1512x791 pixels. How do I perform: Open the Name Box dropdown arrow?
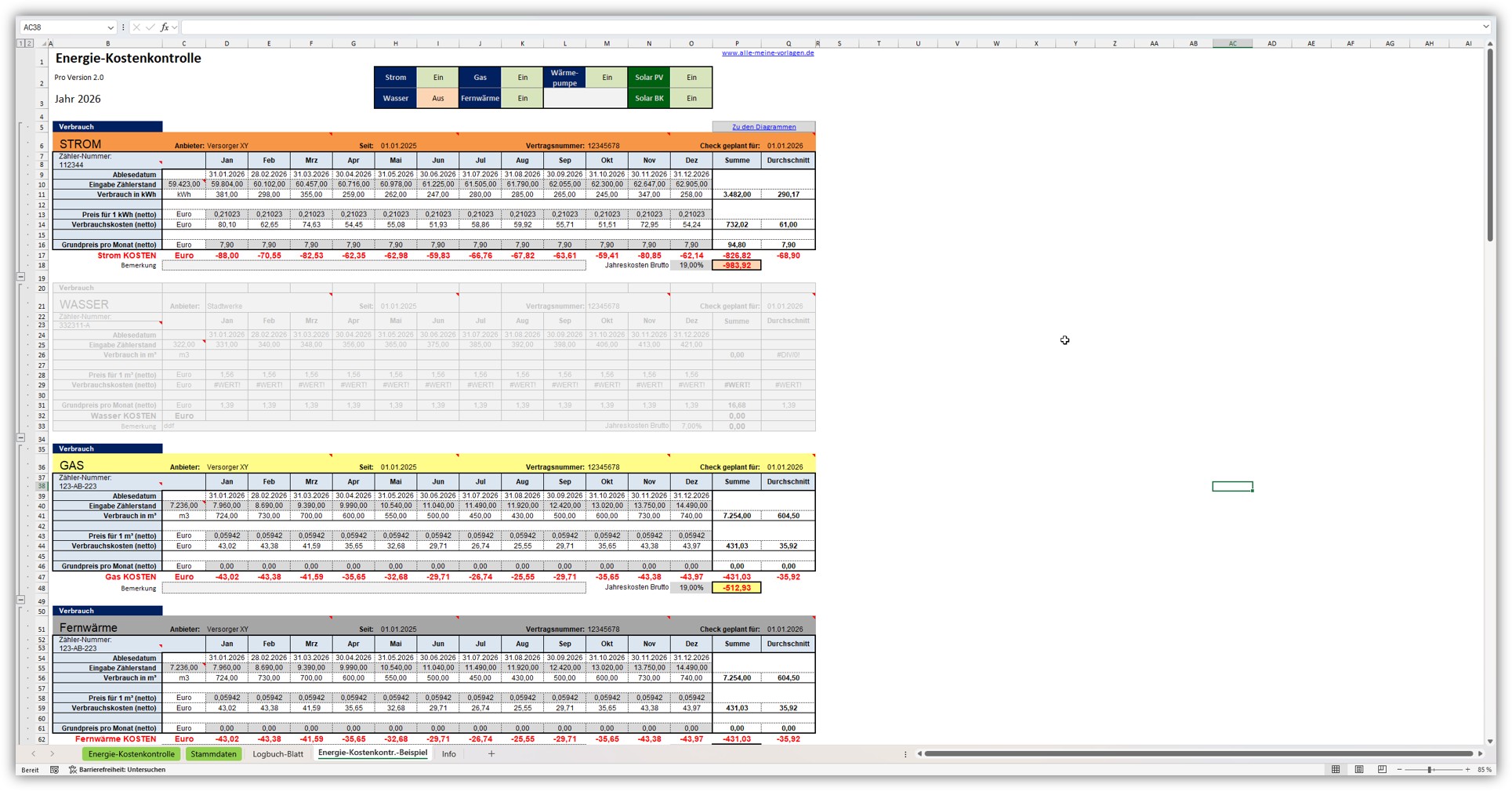pyautogui.click(x=111, y=27)
